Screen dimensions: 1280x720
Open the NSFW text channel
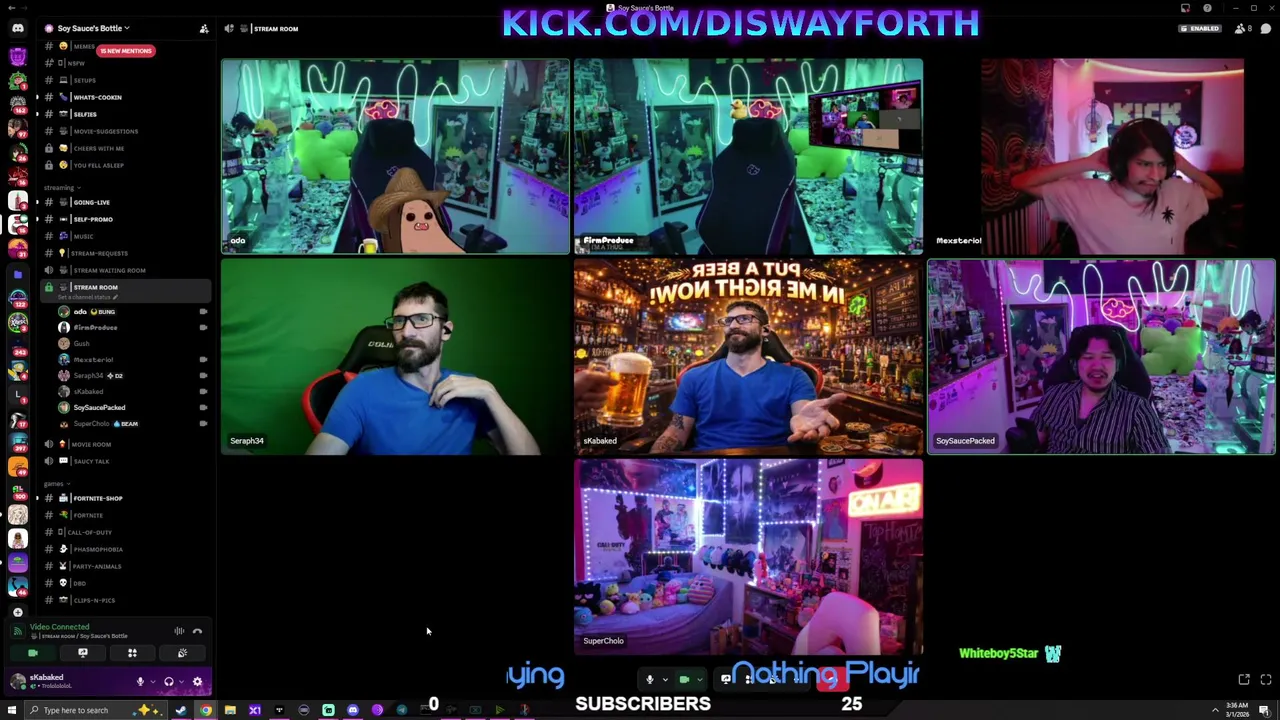125,63
